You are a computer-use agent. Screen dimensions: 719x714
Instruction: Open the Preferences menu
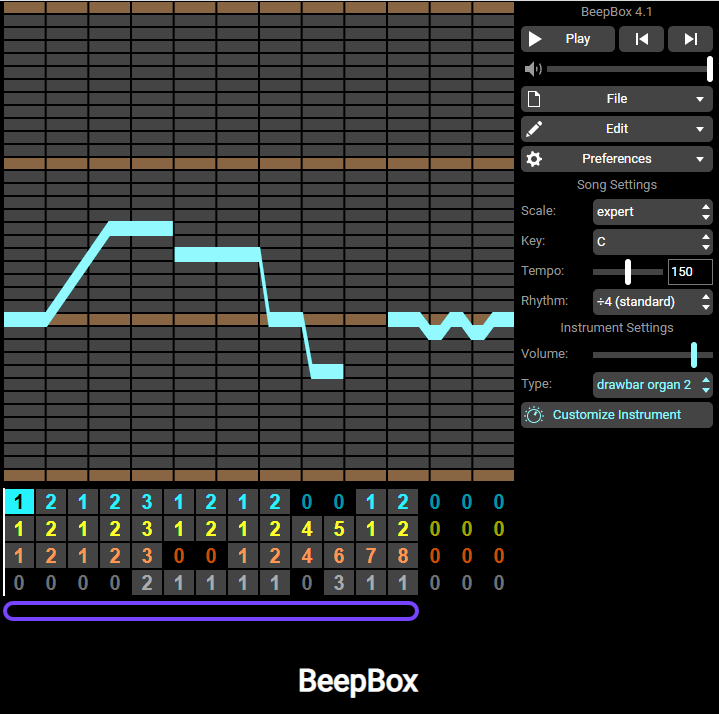click(617, 159)
